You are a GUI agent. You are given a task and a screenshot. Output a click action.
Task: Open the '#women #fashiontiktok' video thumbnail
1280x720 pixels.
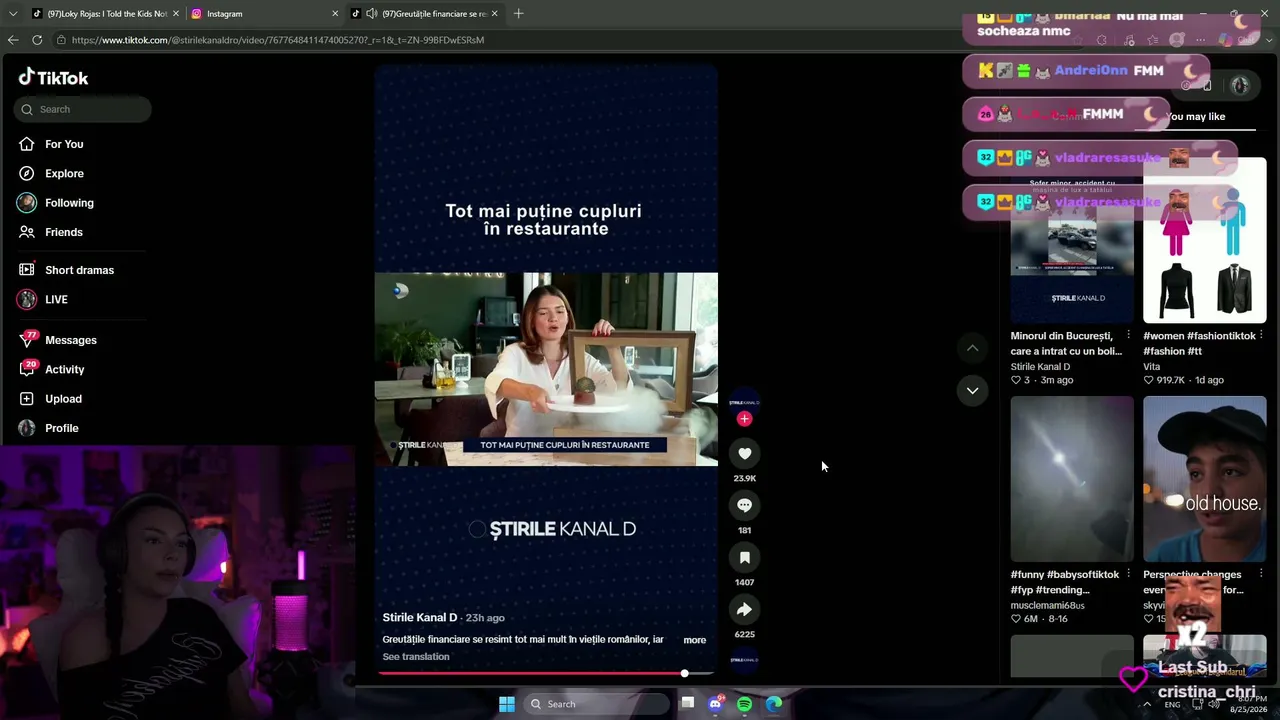(1205, 240)
